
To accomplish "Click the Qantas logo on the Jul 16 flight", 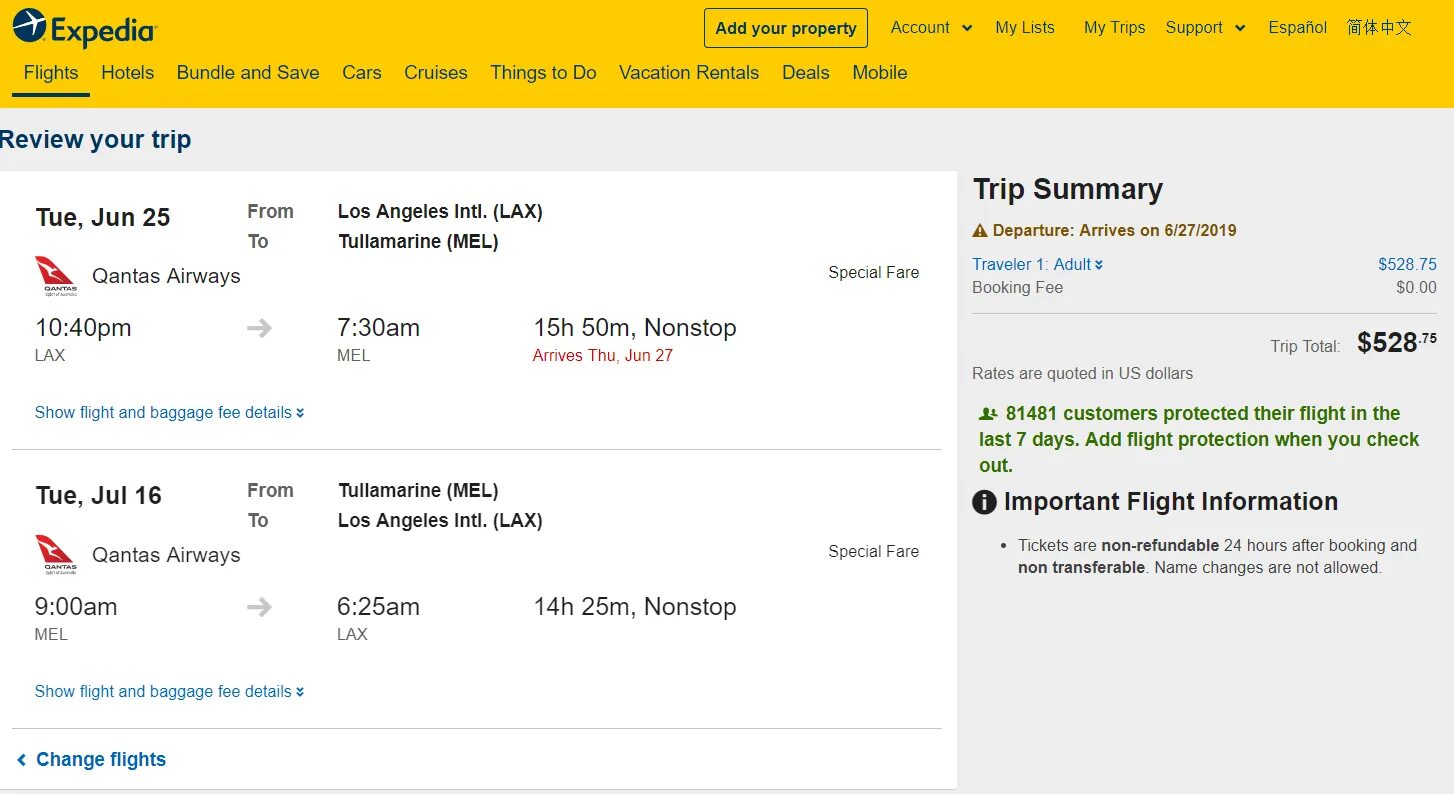I will click(x=56, y=555).
